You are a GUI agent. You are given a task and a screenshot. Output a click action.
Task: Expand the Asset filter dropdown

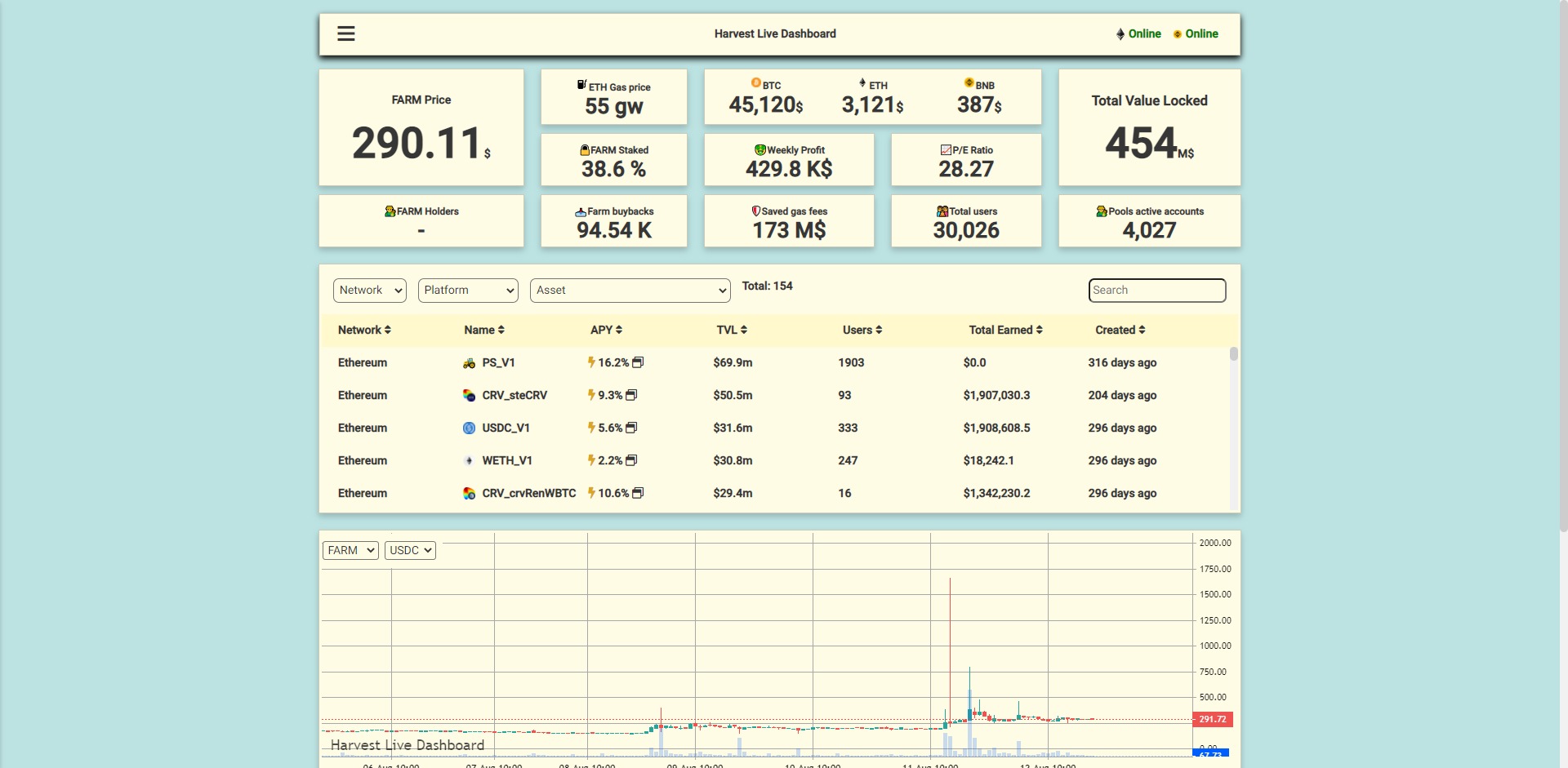pyautogui.click(x=630, y=291)
